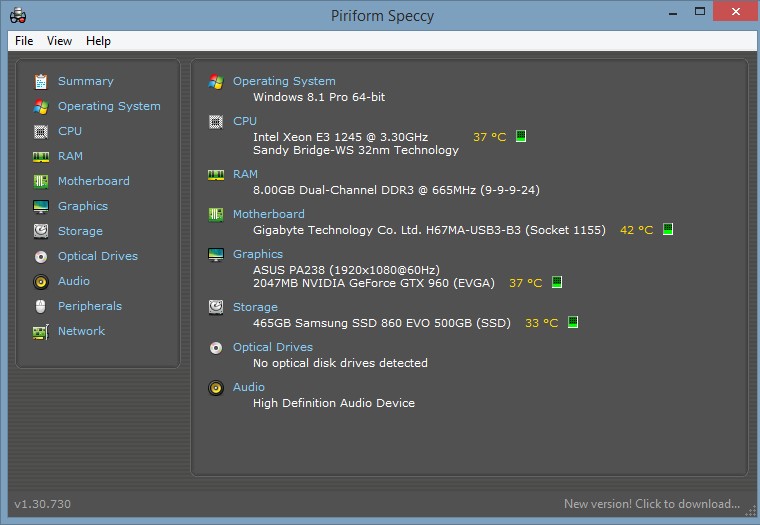Open the RAM section from sidebar
The image size is (760, 525).
70,156
